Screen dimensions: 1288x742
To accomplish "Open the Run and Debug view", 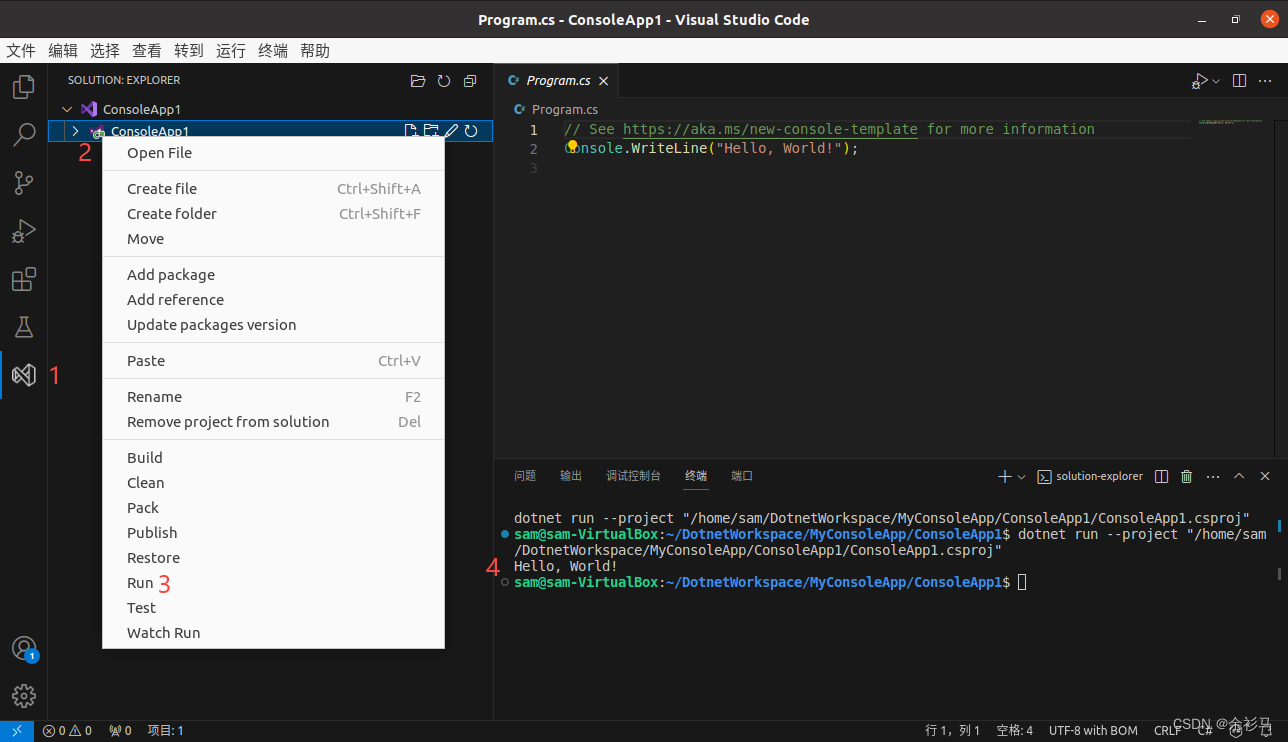I will [x=23, y=231].
